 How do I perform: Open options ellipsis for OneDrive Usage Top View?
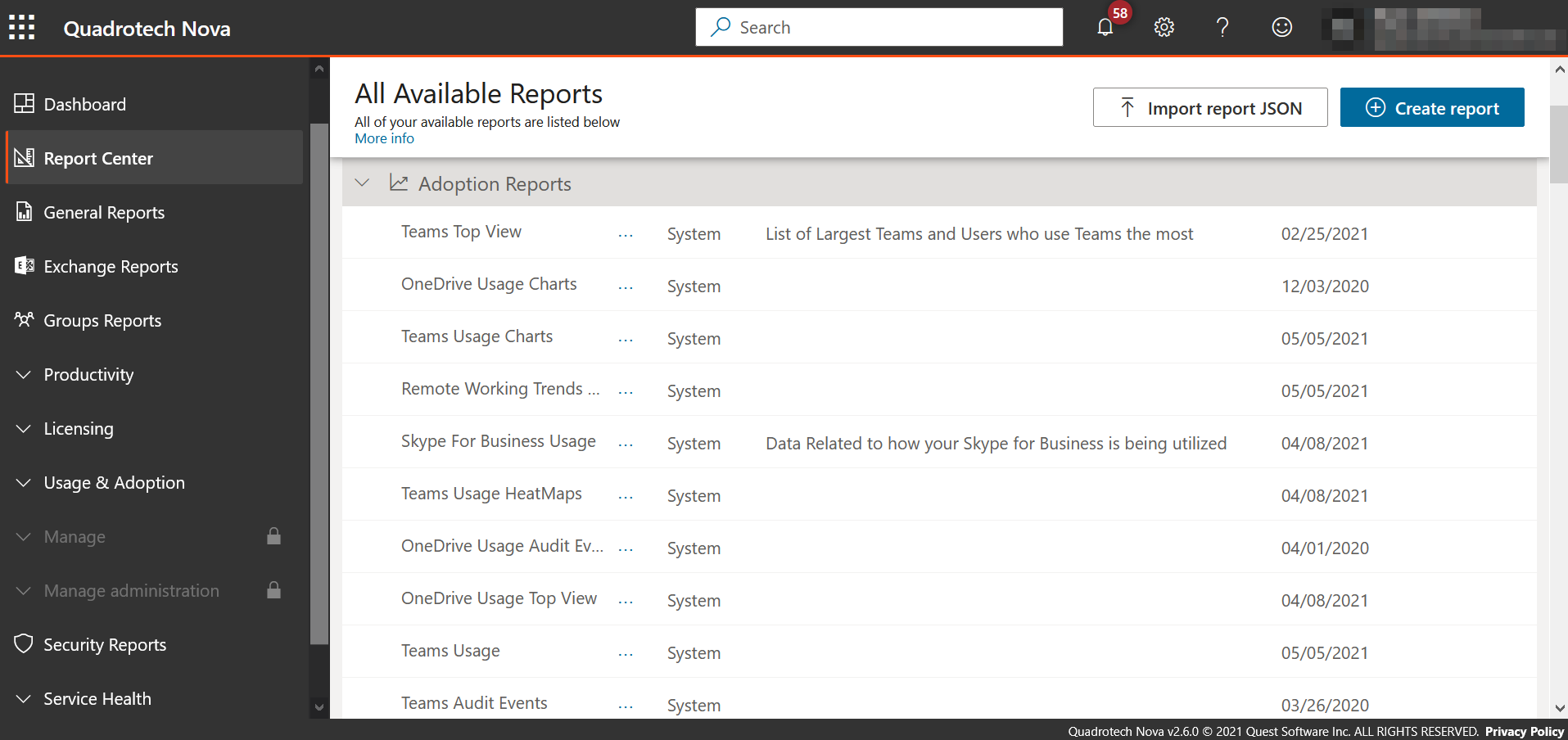[626, 602]
